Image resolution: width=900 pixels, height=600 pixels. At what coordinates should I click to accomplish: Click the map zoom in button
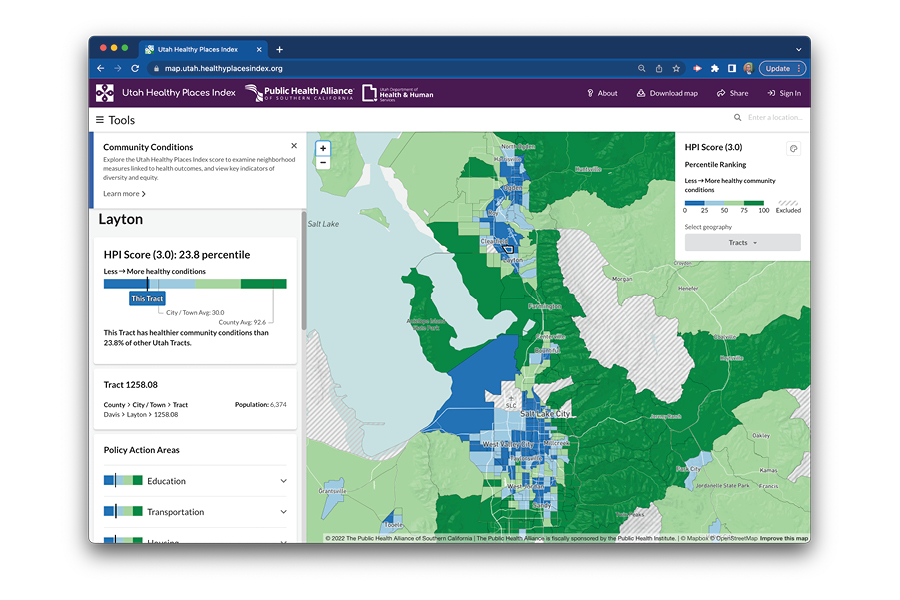pyautogui.click(x=322, y=147)
